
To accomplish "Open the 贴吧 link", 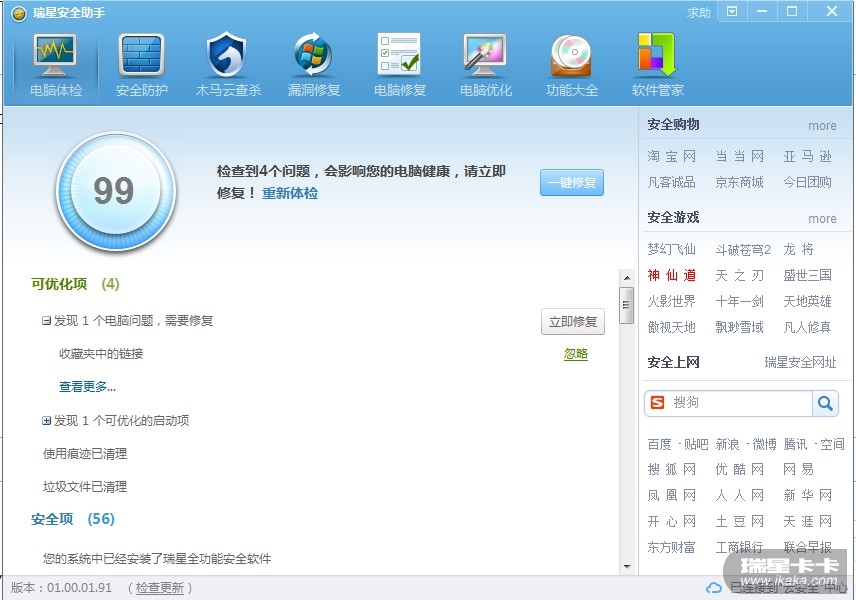I will click(696, 444).
